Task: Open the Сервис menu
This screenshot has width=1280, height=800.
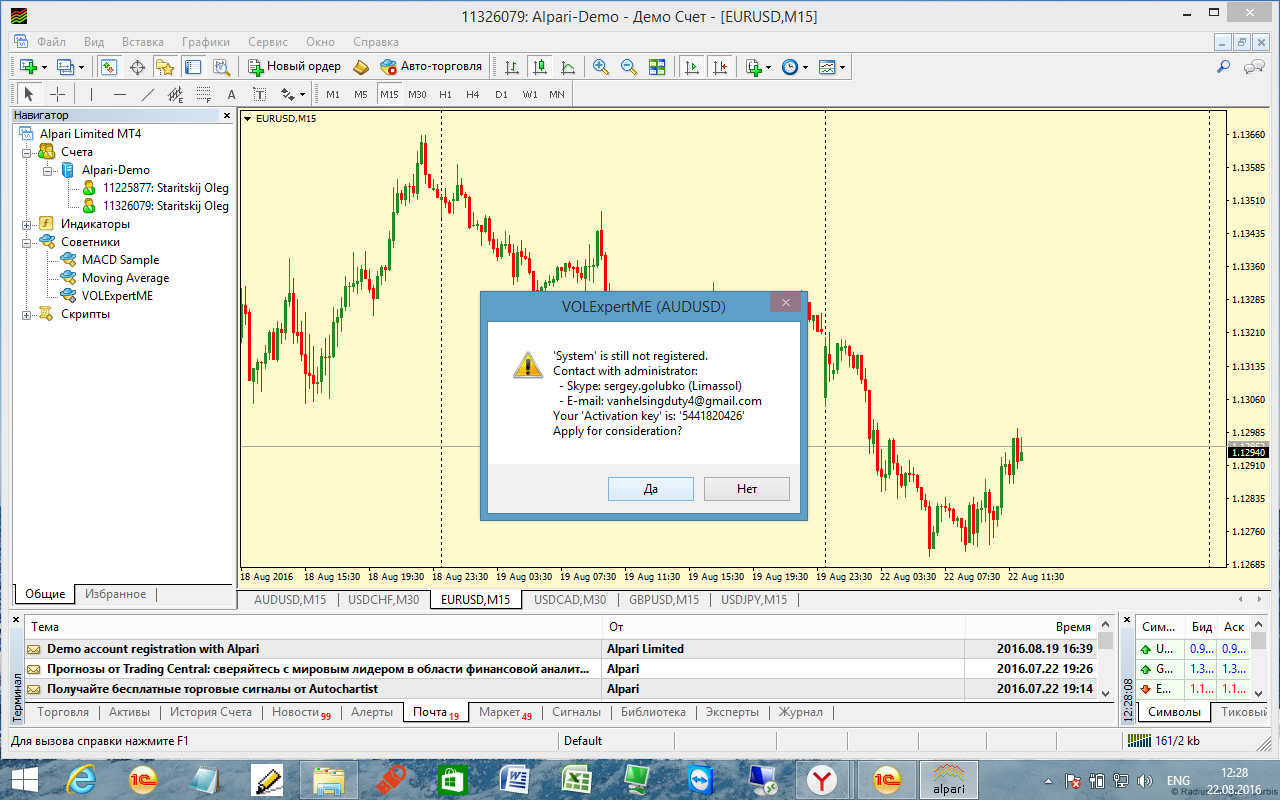Action: coord(268,42)
